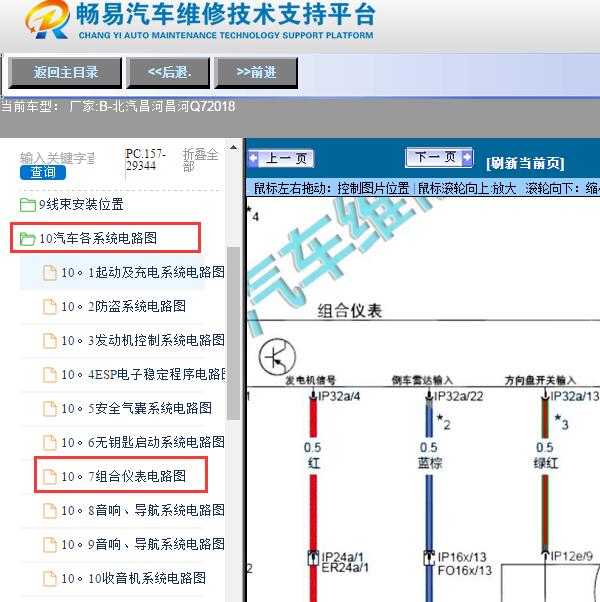Image resolution: width=600 pixels, height=602 pixels.
Task: Click the 方向盘开关输入 label
Action: pos(540,380)
